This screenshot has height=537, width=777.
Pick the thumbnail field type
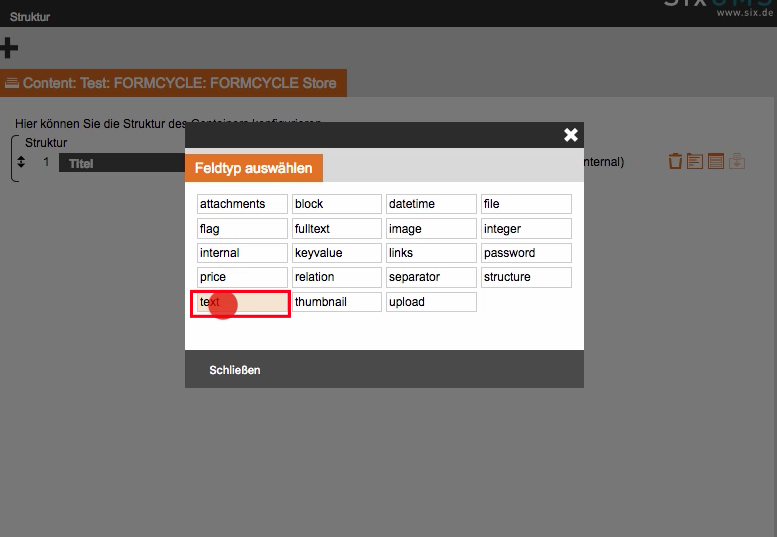point(336,302)
